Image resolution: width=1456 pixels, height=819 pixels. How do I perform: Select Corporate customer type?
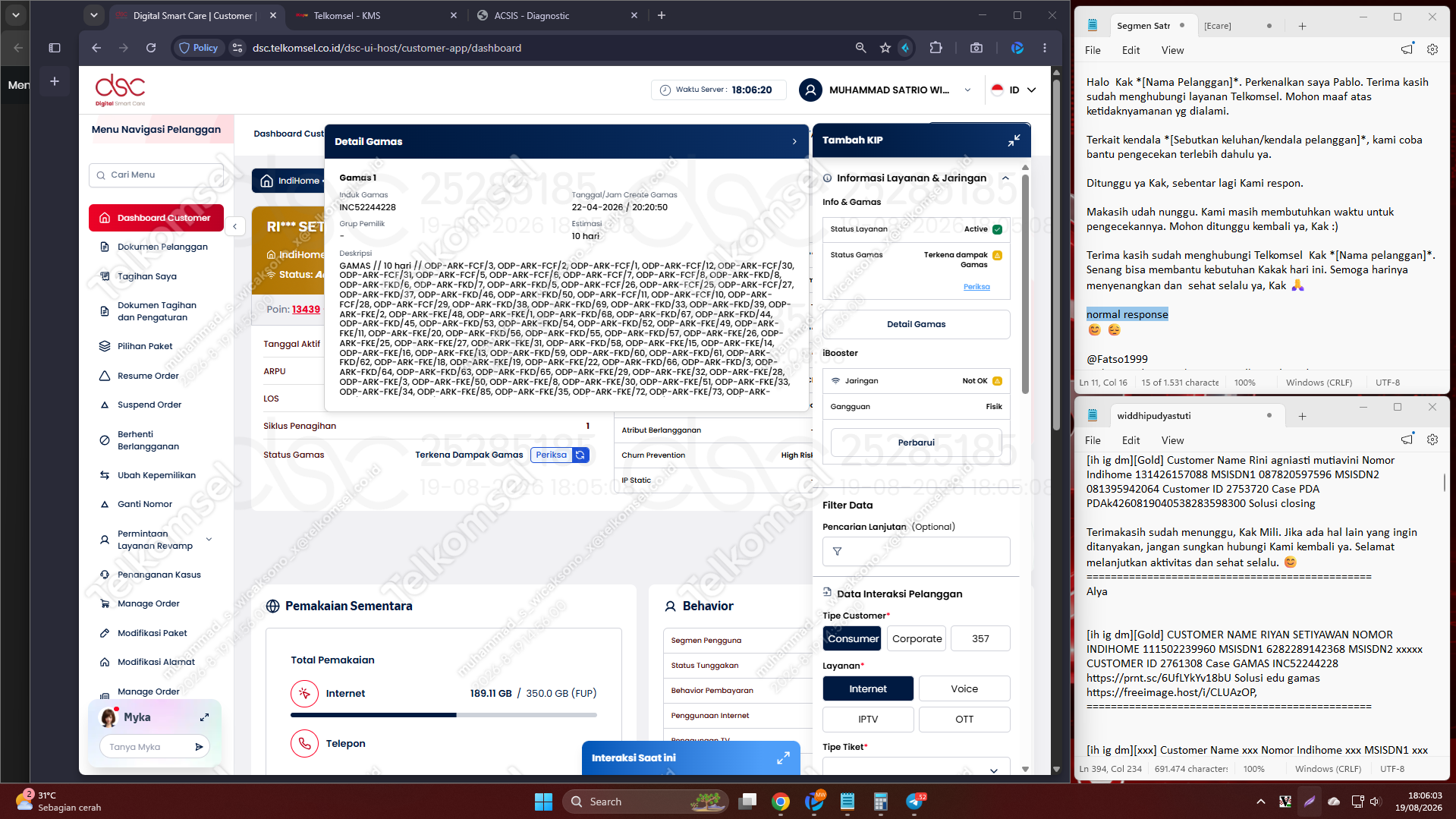(x=917, y=638)
